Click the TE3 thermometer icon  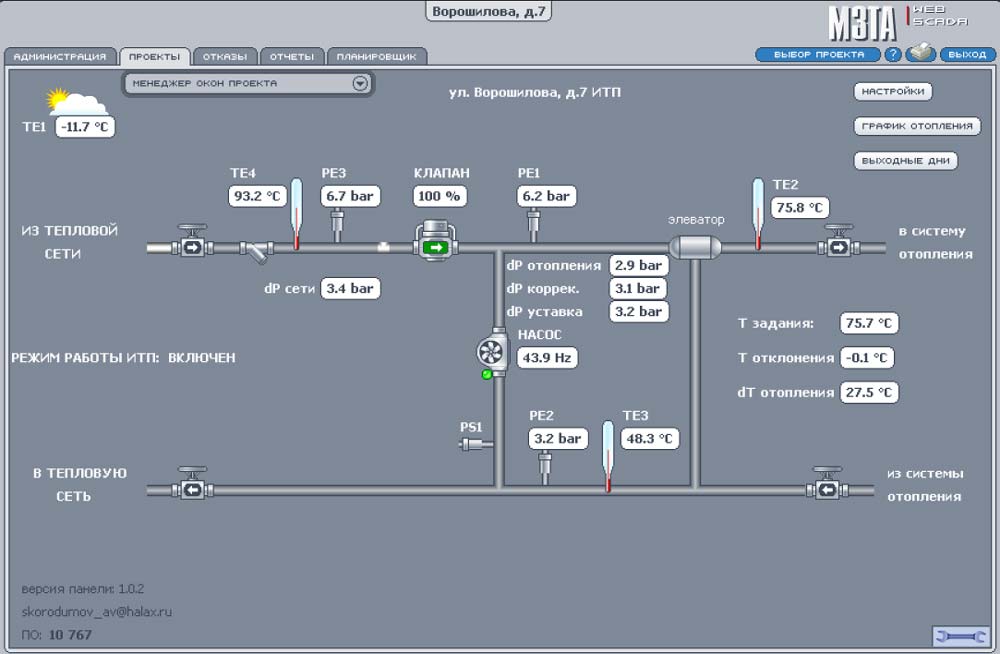pyautogui.click(x=608, y=456)
